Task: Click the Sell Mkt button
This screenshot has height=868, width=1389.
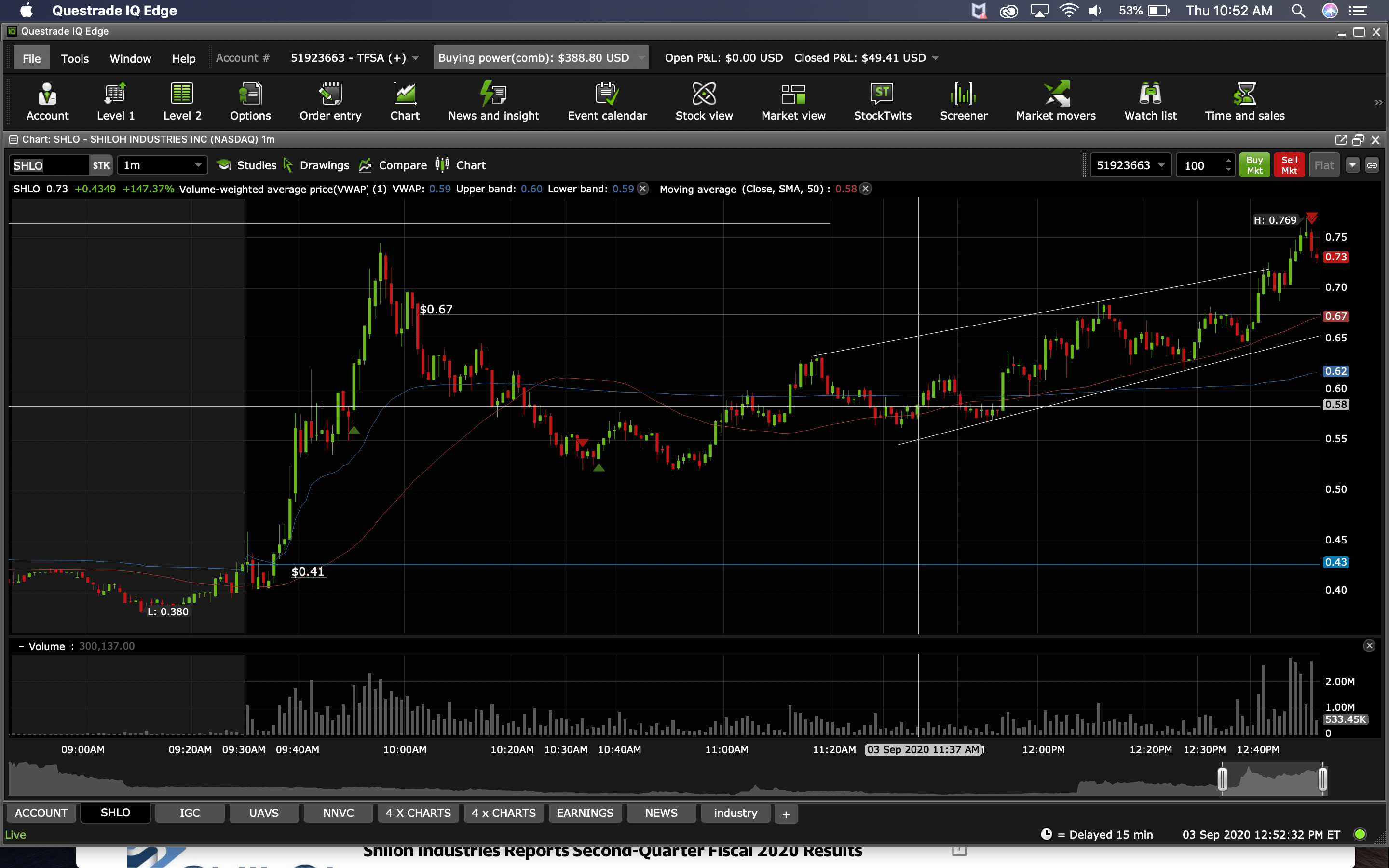Action: pyautogui.click(x=1289, y=165)
